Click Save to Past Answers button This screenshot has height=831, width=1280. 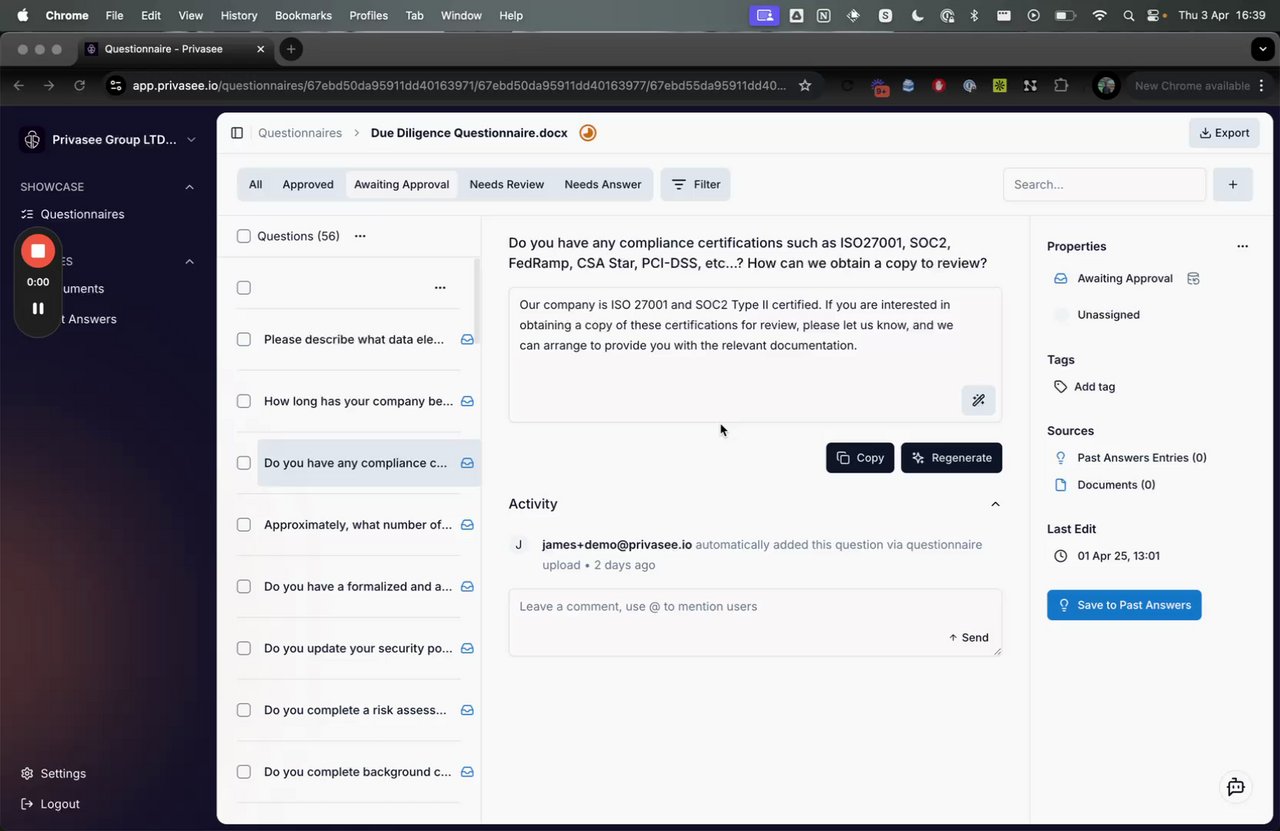coord(1124,605)
